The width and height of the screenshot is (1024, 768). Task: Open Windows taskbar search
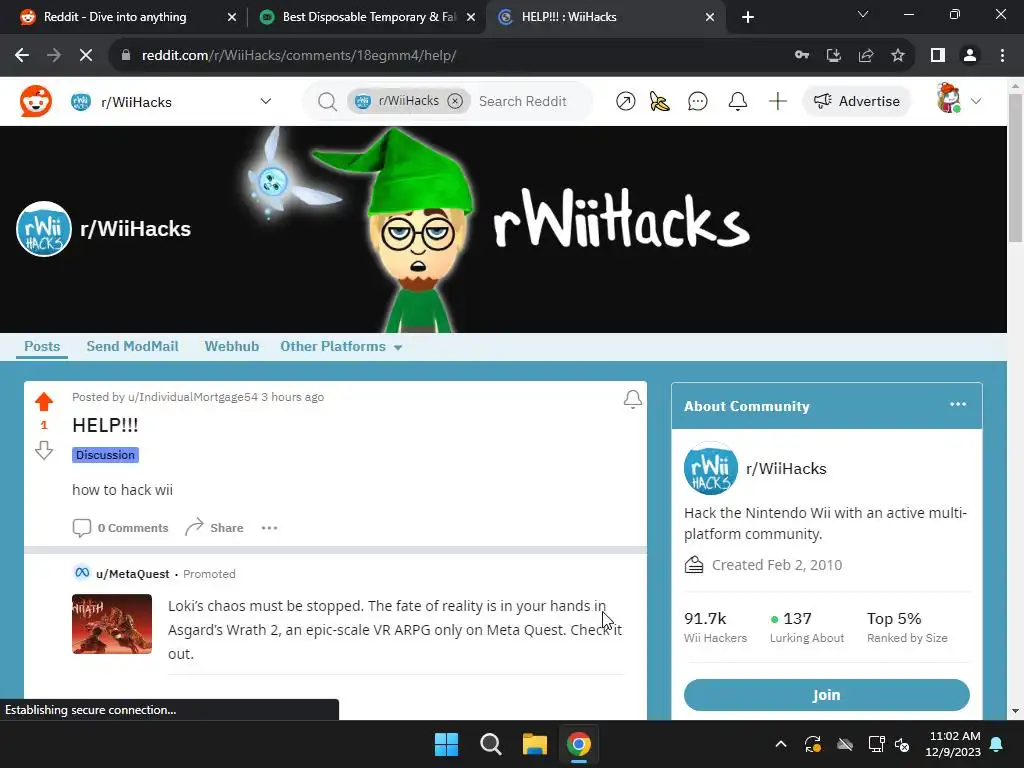[x=490, y=744]
